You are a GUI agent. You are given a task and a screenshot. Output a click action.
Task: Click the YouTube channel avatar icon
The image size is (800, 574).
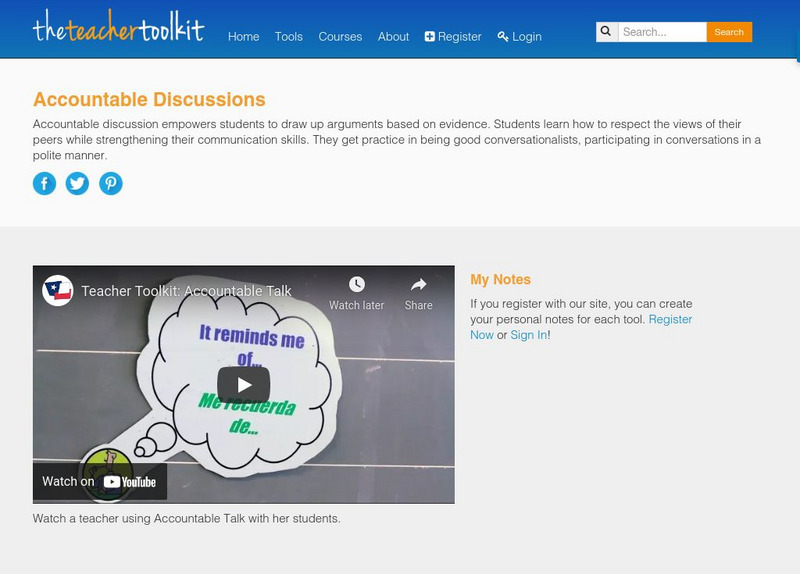58,291
